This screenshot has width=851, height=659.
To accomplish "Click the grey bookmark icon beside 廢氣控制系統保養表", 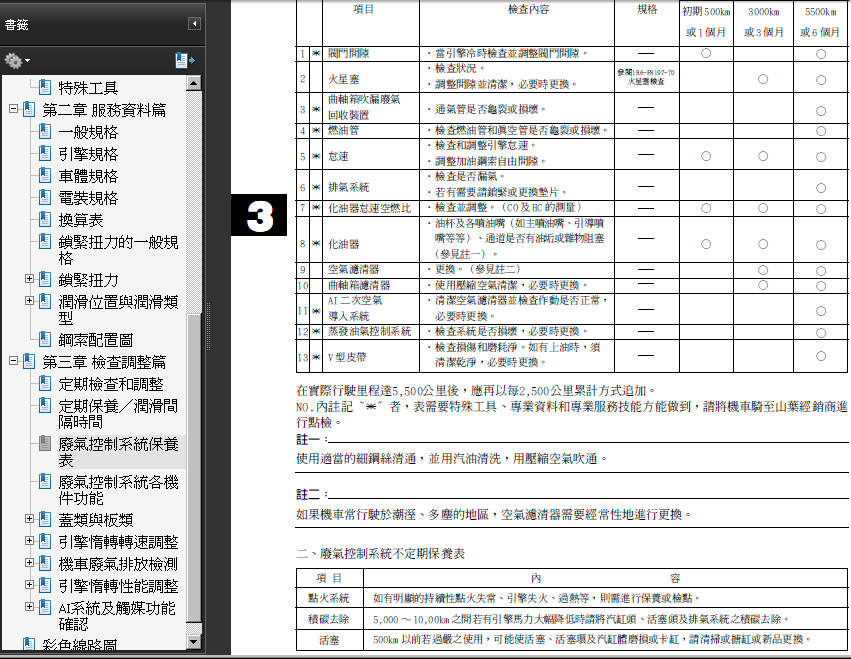I will 46,443.
